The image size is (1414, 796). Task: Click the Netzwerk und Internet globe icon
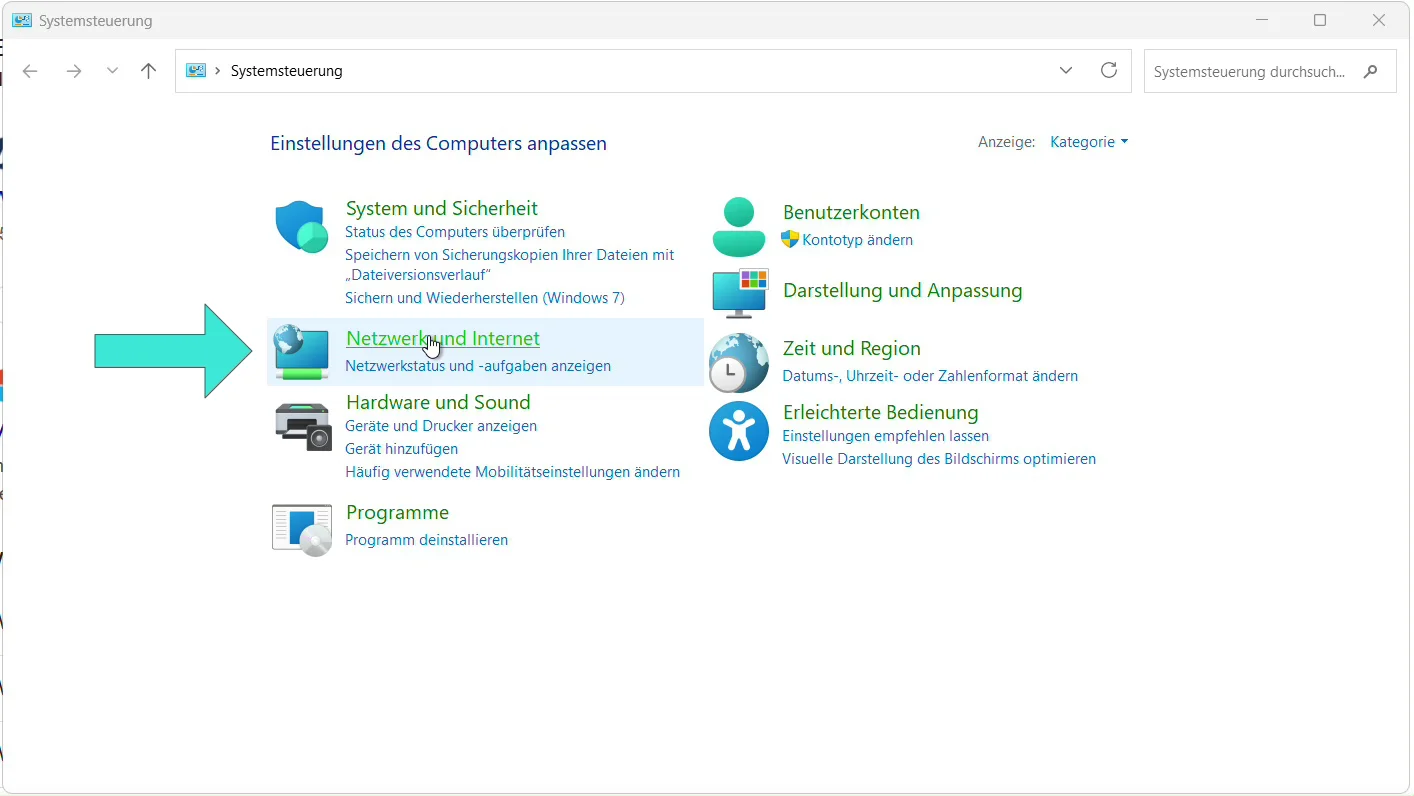pos(302,352)
